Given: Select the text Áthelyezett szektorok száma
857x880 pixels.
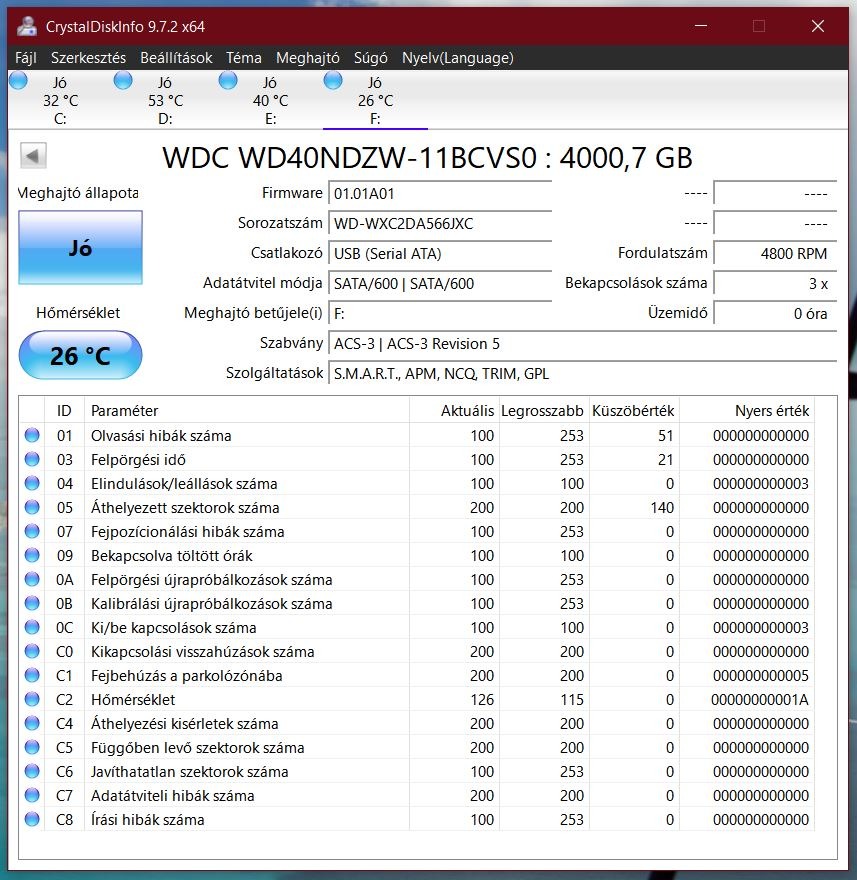Looking at the screenshot, I should click(x=185, y=507).
